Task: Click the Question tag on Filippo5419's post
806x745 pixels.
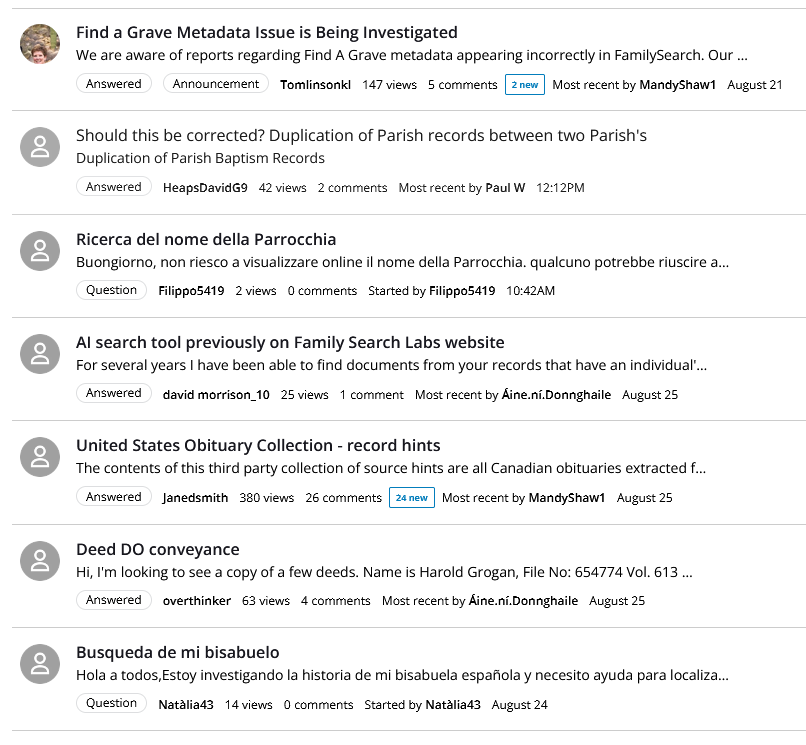Action: click(112, 290)
